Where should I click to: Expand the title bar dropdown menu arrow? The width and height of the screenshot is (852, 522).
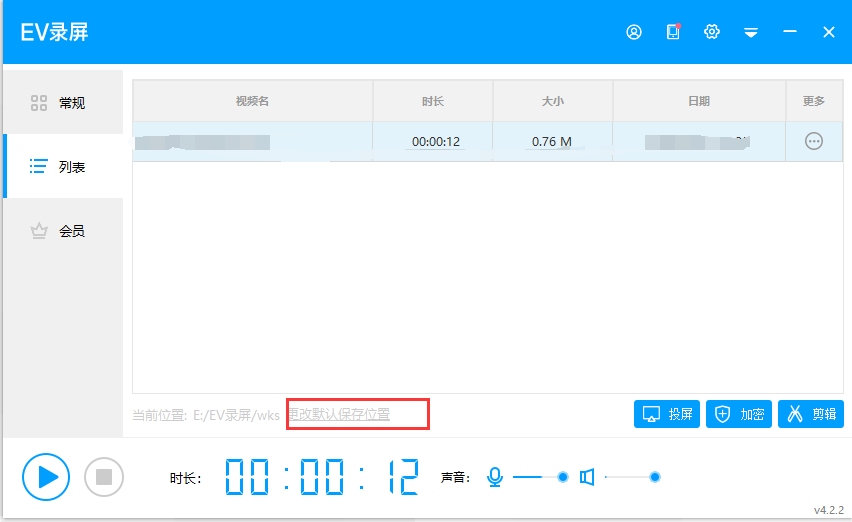[x=751, y=33]
